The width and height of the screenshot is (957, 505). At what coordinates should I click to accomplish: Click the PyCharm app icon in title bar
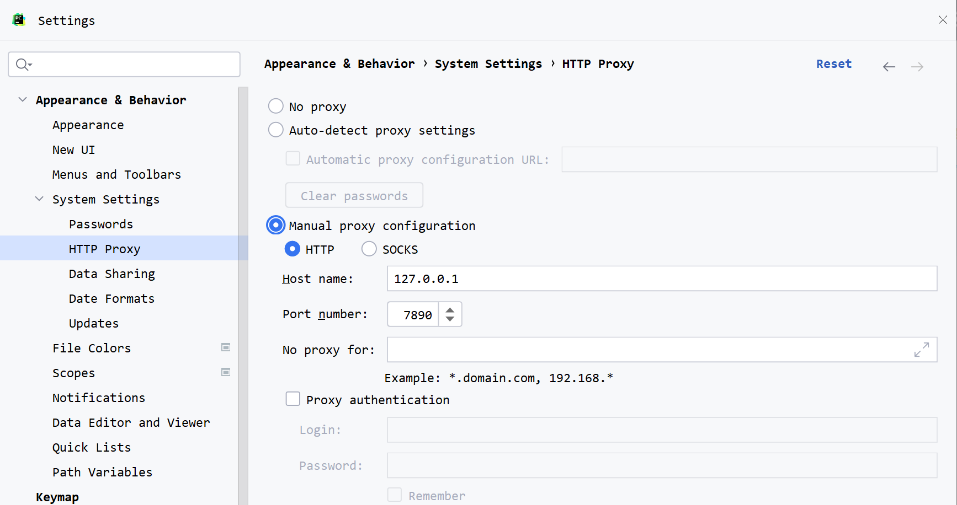[x=19, y=20]
